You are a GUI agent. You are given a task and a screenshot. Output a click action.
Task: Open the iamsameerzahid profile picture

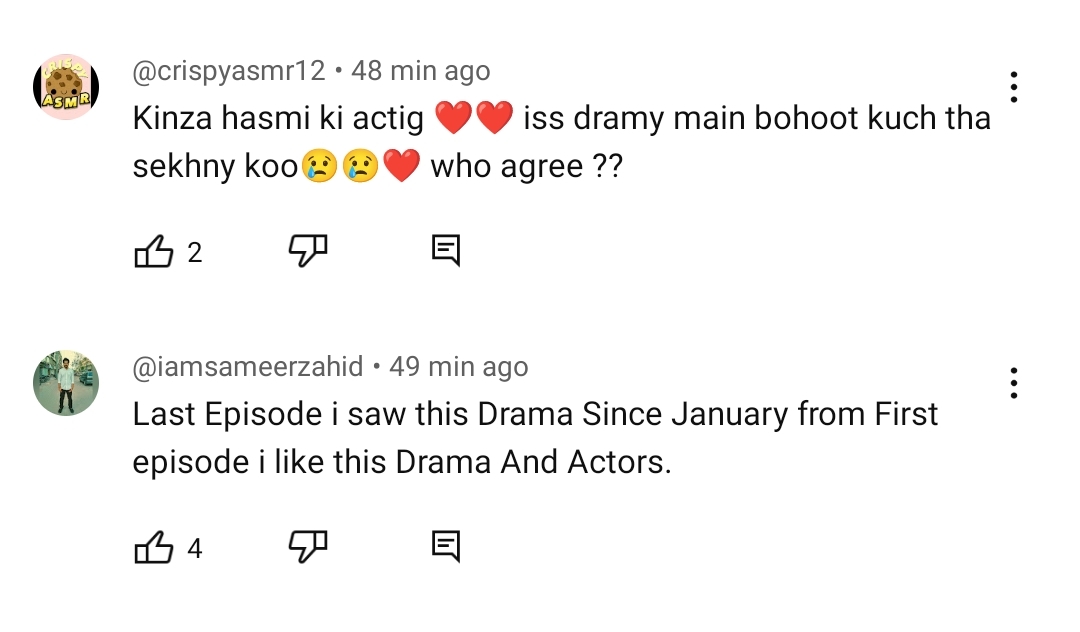pyautogui.click(x=66, y=383)
